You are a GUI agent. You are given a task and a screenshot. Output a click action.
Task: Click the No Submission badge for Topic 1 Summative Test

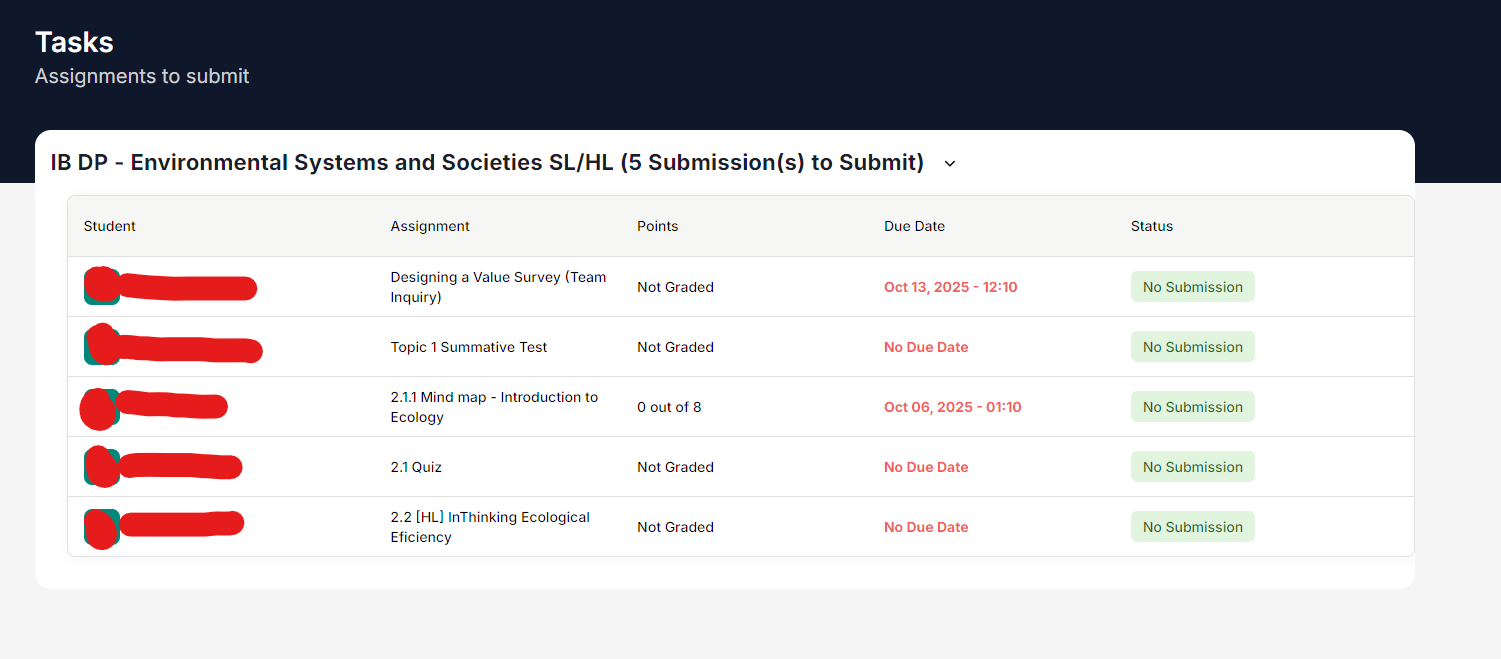1192,347
